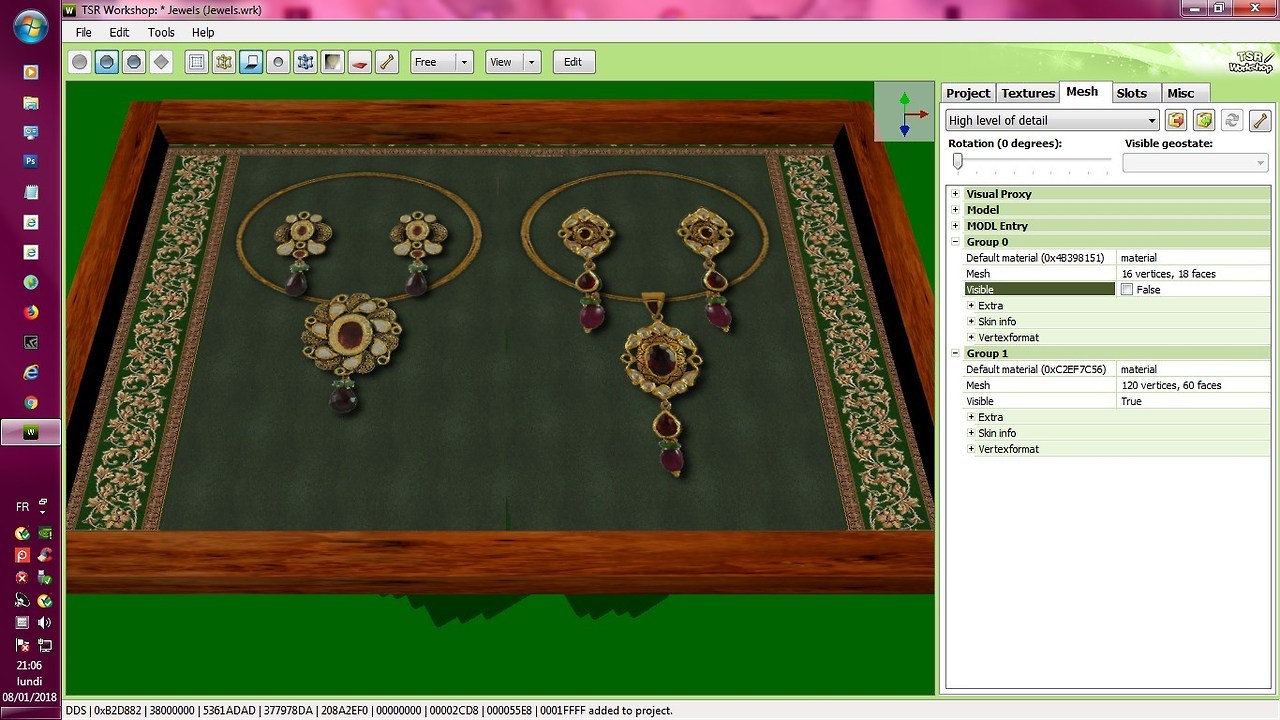
Task: Click the import mesh icon with green arrow
Action: coord(1204,120)
